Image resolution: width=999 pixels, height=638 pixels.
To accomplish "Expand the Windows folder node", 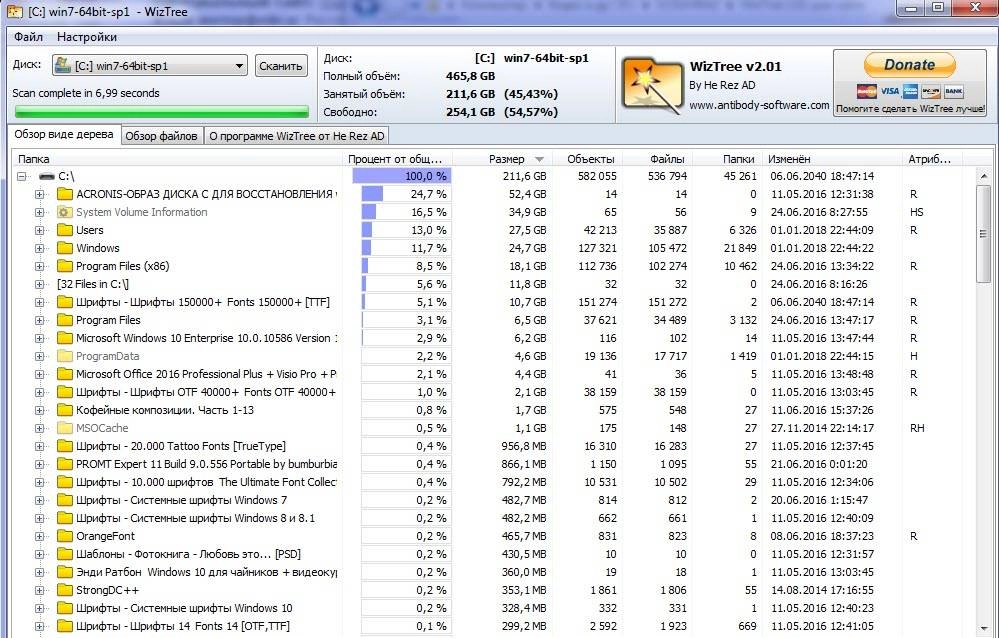I will [40, 248].
